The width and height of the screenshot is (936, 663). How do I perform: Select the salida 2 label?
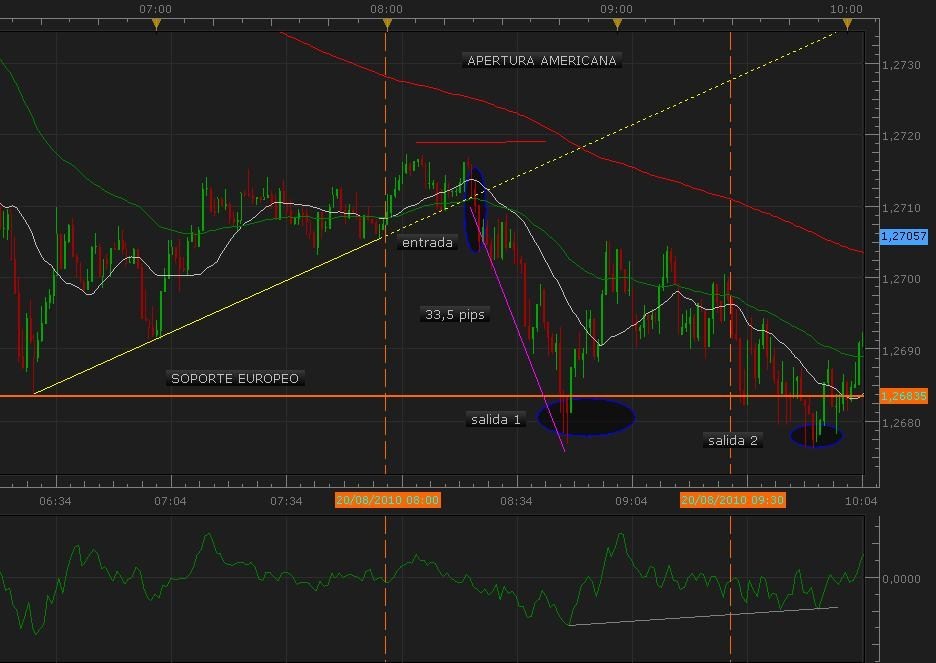tap(732, 440)
